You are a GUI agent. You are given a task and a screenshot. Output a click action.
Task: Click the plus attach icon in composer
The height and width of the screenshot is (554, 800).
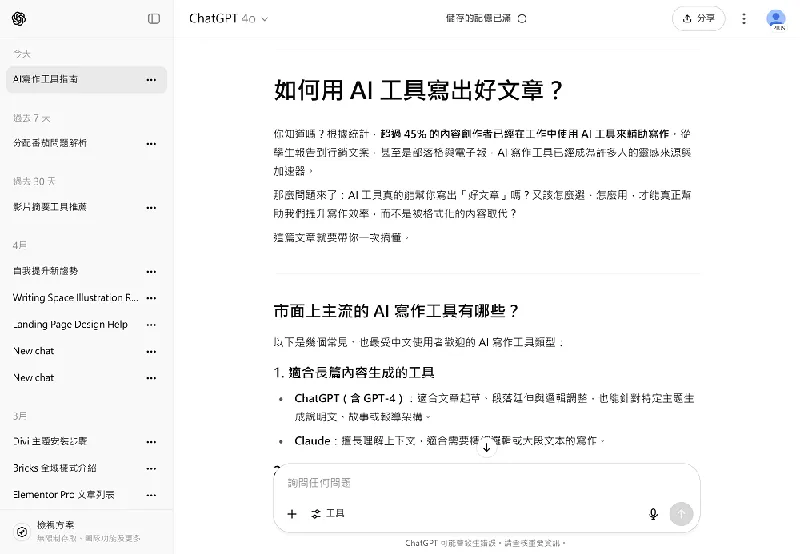point(292,514)
